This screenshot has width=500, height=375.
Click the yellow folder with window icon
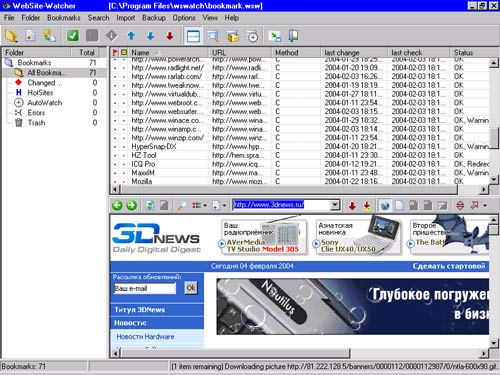pyautogui.click(x=233, y=36)
